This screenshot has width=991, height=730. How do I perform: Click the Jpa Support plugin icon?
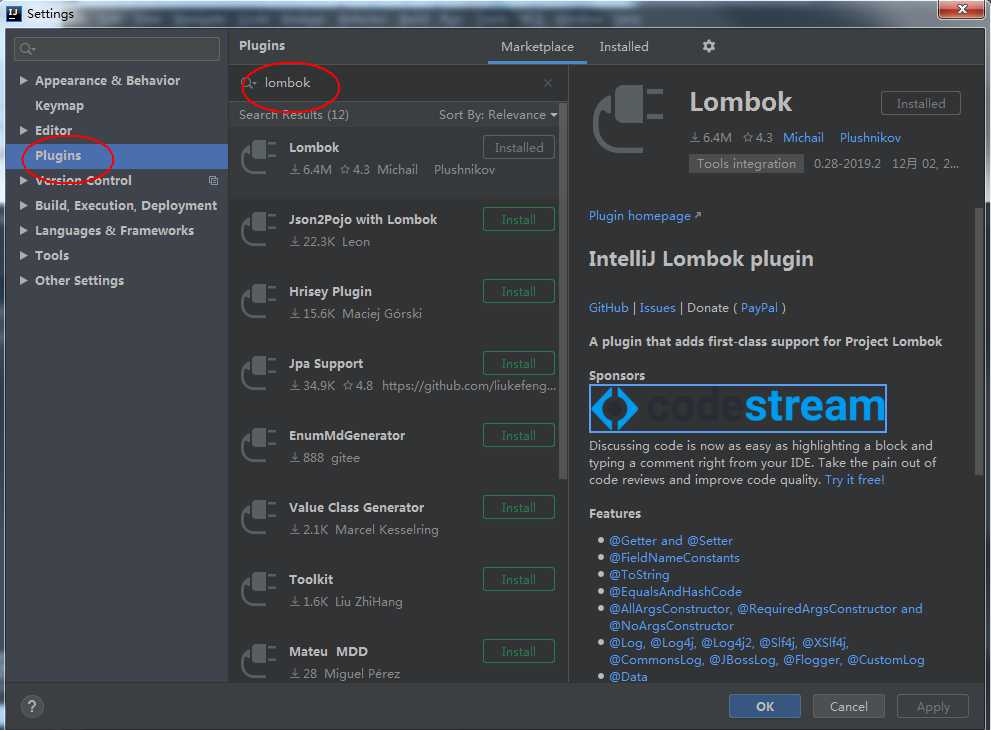click(259, 374)
